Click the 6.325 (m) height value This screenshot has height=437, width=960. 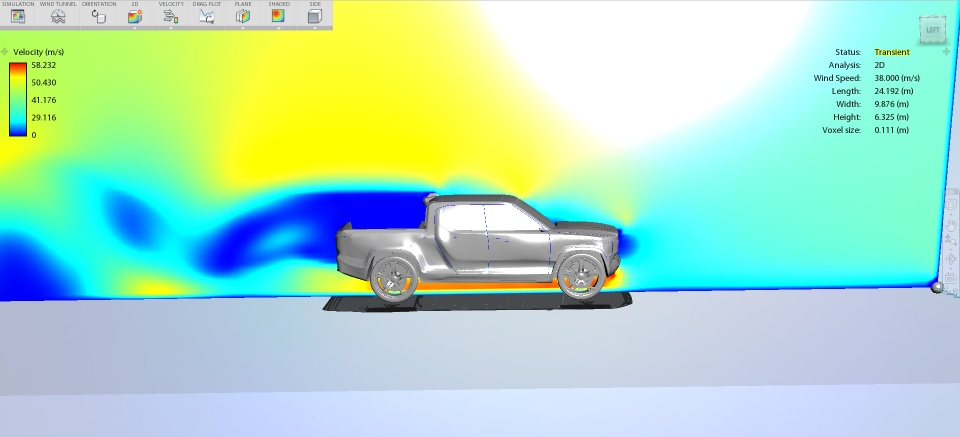click(x=891, y=117)
